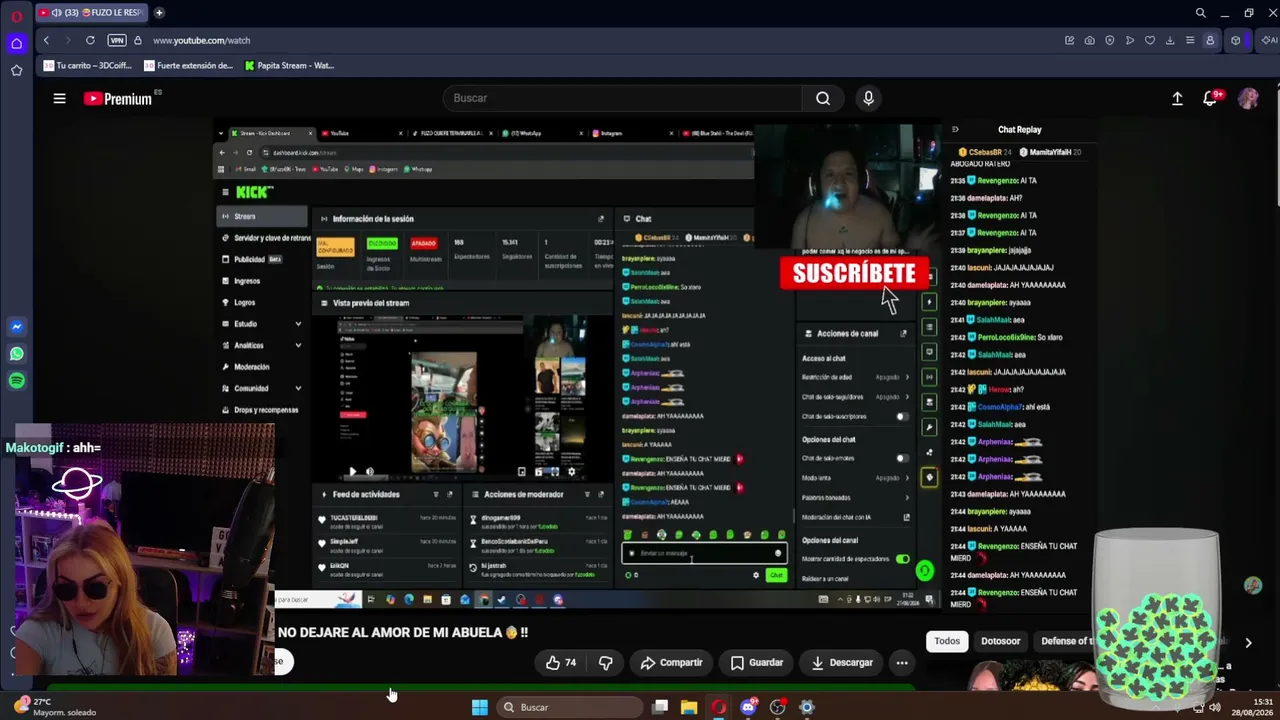Click Moderación in the Kick sidebar video
Image resolution: width=1280 pixels, height=720 pixels.
coord(252,367)
